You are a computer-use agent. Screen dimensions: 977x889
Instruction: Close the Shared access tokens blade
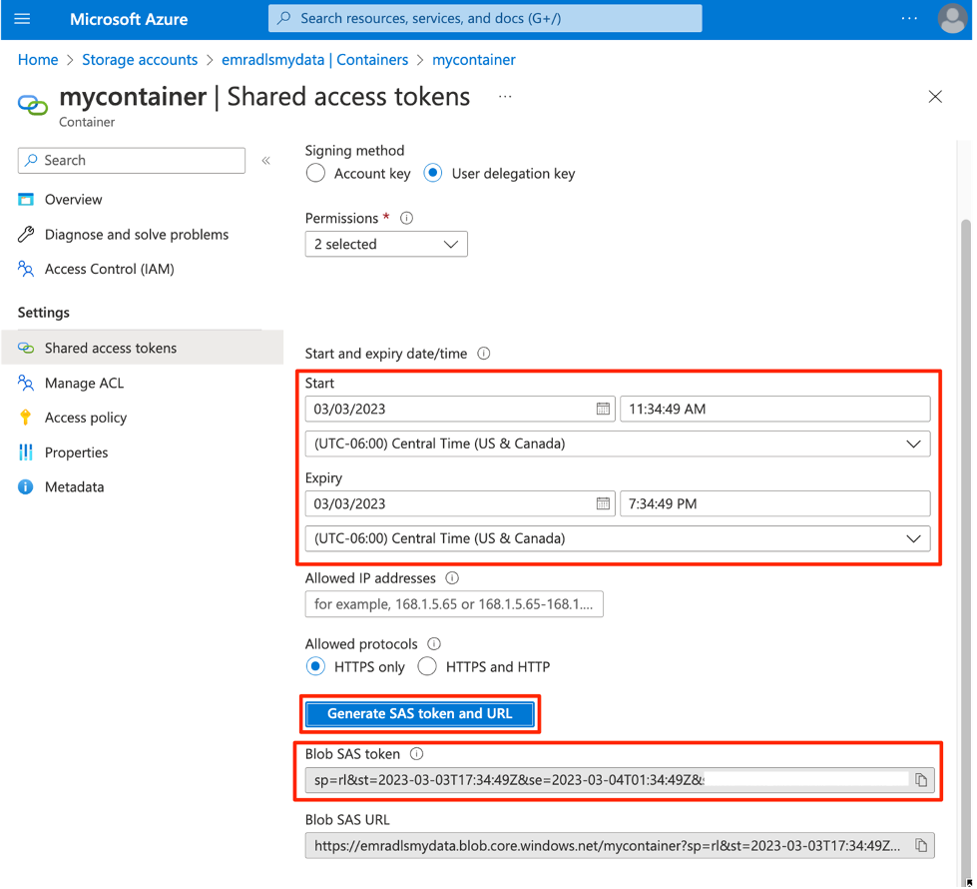[935, 97]
